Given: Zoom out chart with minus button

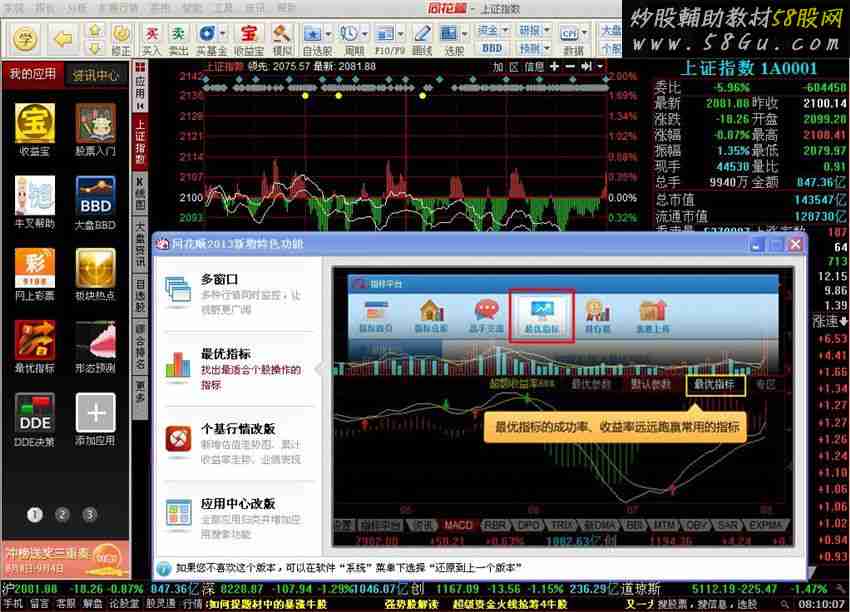Looking at the screenshot, I should (x=570, y=67).
